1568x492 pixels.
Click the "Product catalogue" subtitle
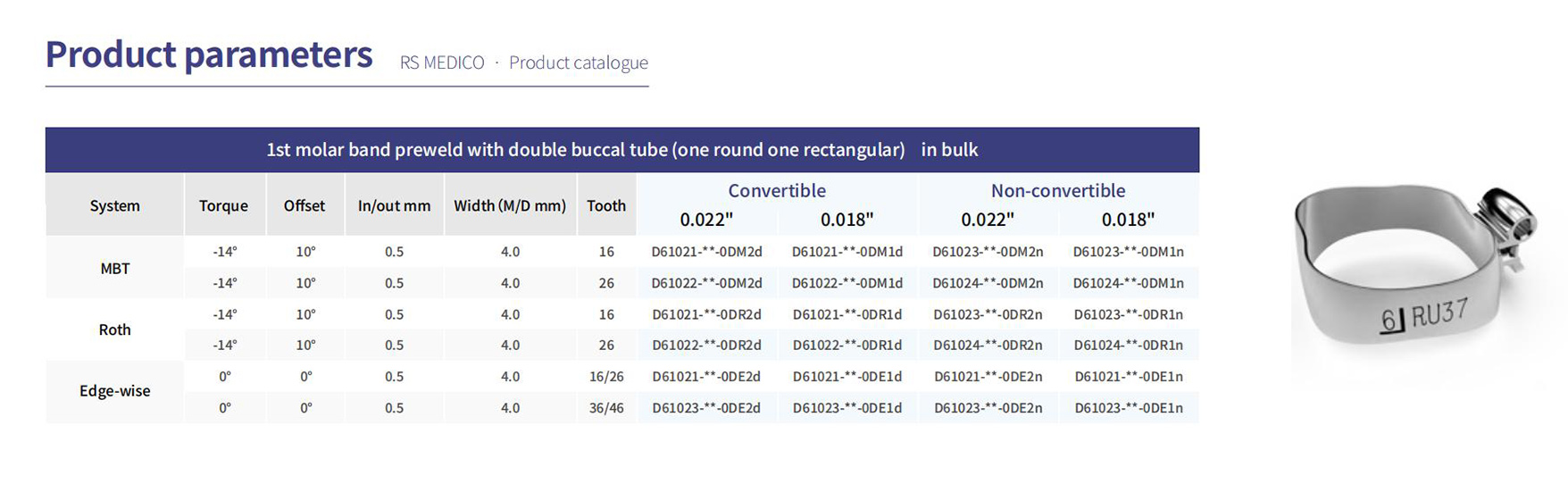pos(579,63)
